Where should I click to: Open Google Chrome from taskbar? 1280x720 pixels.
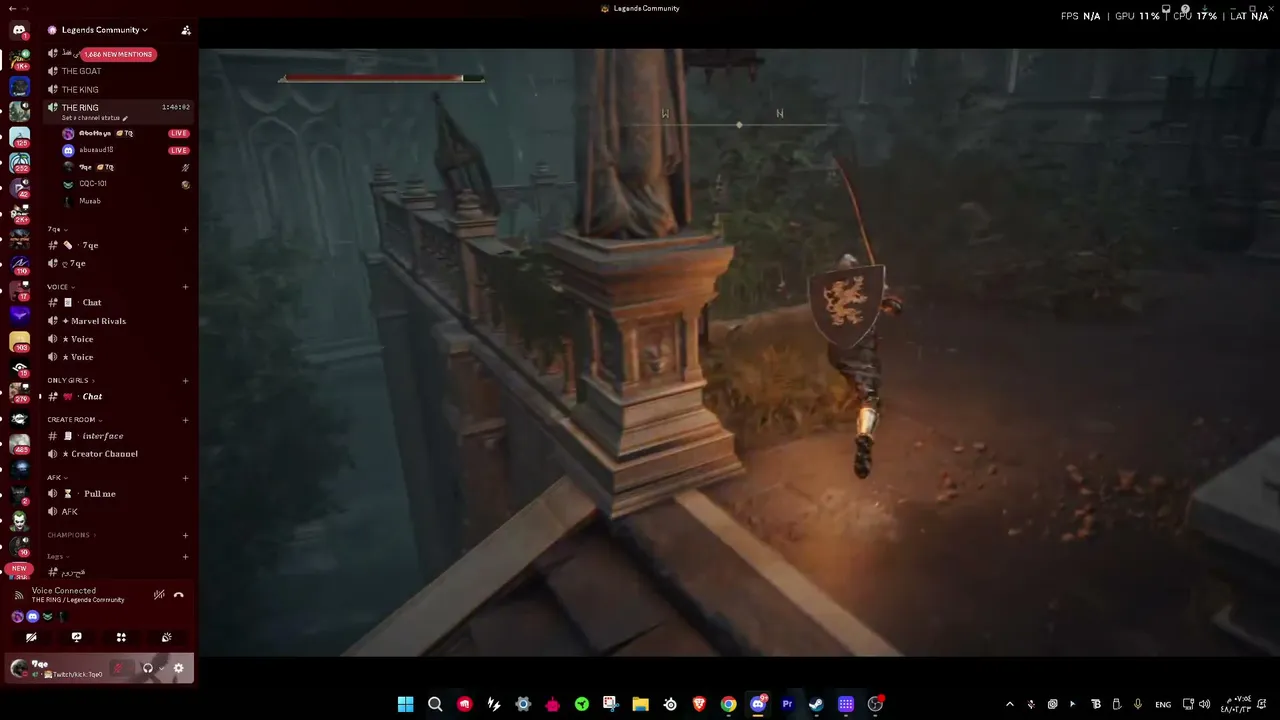point(729,704)
